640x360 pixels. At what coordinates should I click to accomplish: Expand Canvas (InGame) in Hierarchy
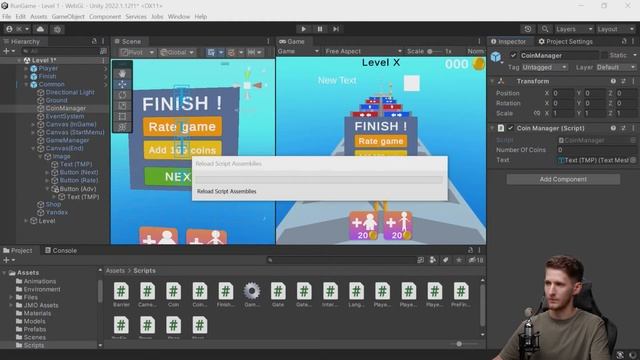point(33,124)
